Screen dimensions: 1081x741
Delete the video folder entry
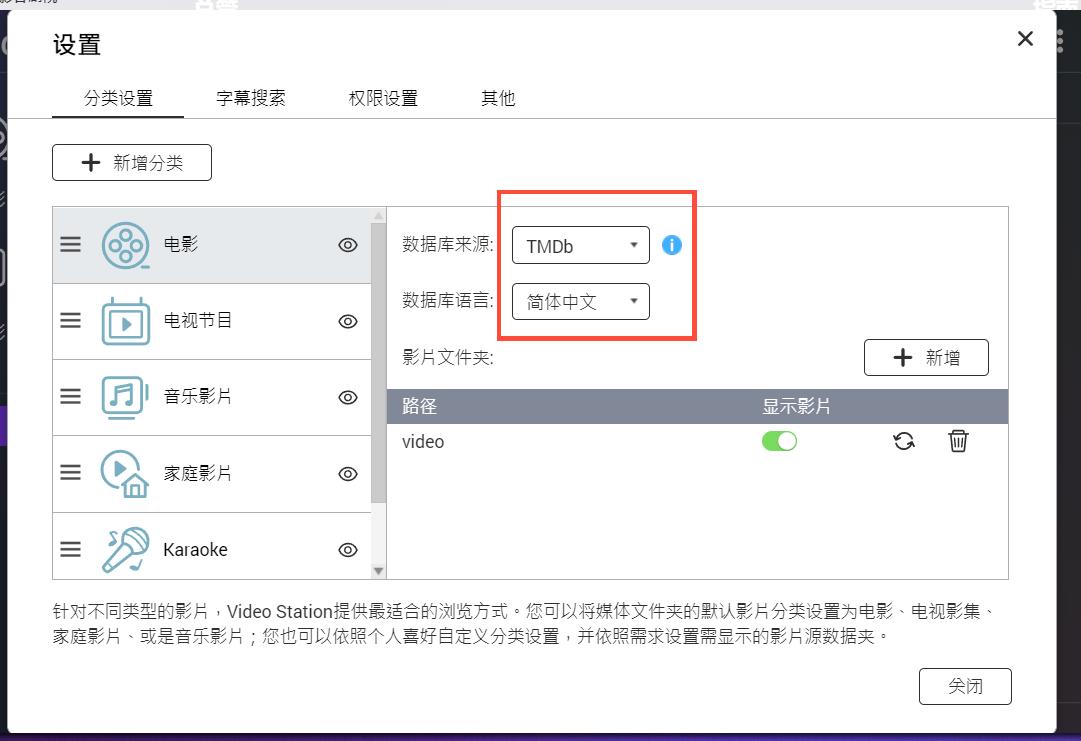[958, 441]
